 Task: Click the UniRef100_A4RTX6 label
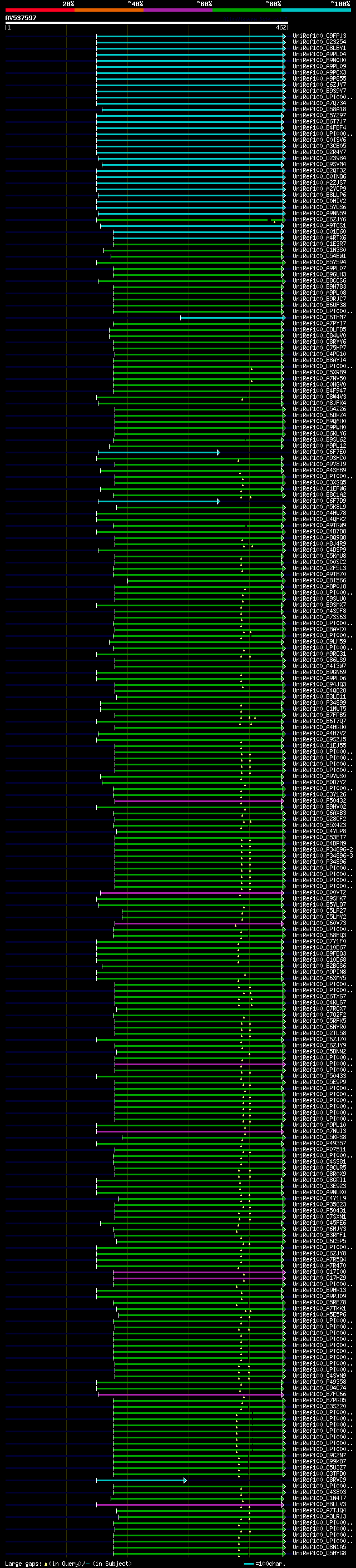(x=319, y=238)
